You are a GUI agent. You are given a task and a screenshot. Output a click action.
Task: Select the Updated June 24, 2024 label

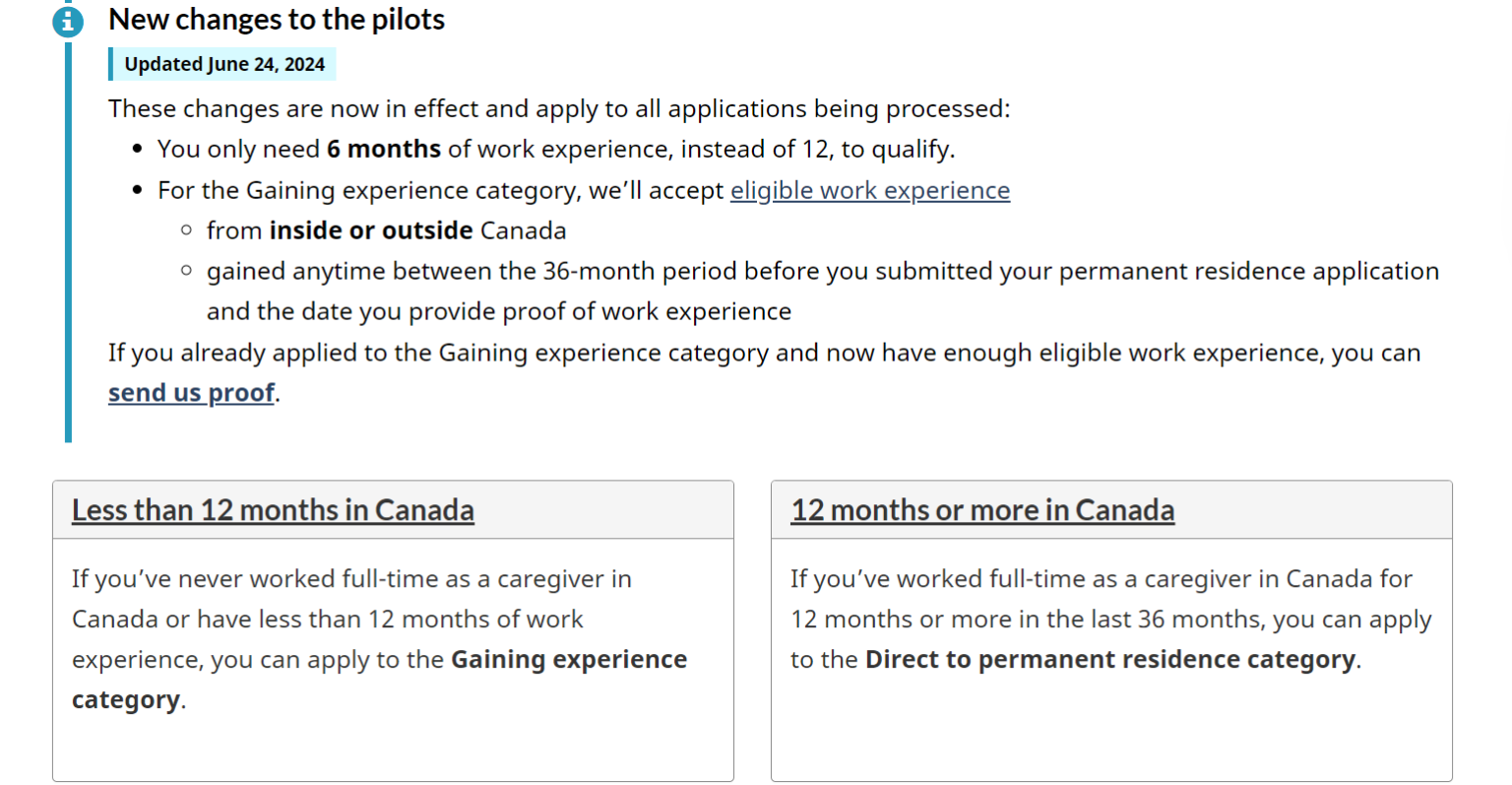tap(221, 63)
